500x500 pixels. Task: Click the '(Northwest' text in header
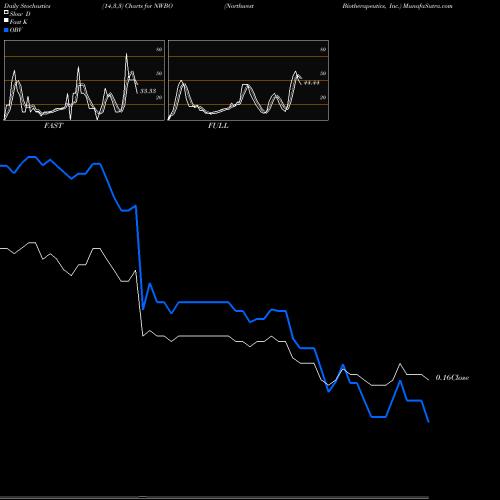coord(239,6)
